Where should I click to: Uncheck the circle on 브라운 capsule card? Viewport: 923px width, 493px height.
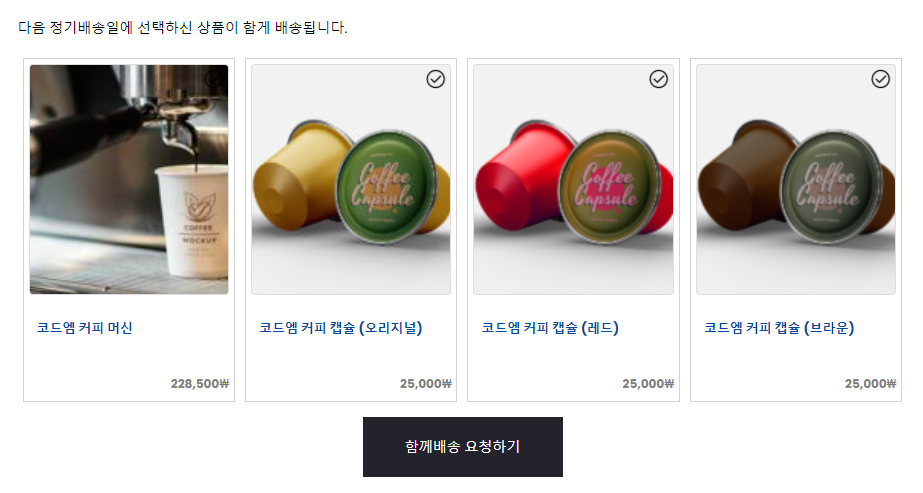tap(881, 79)
